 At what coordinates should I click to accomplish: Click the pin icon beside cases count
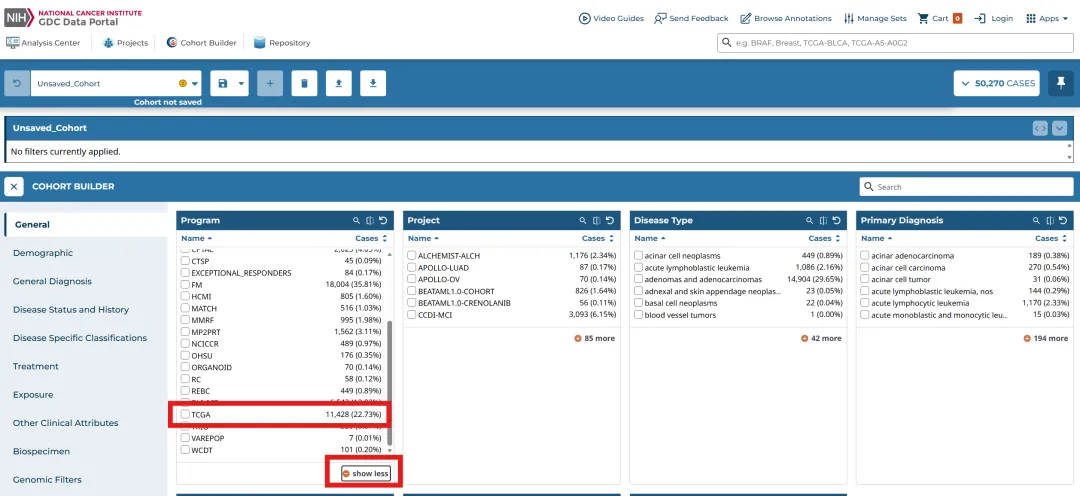pyautogui.click(x=1061, y=83)
